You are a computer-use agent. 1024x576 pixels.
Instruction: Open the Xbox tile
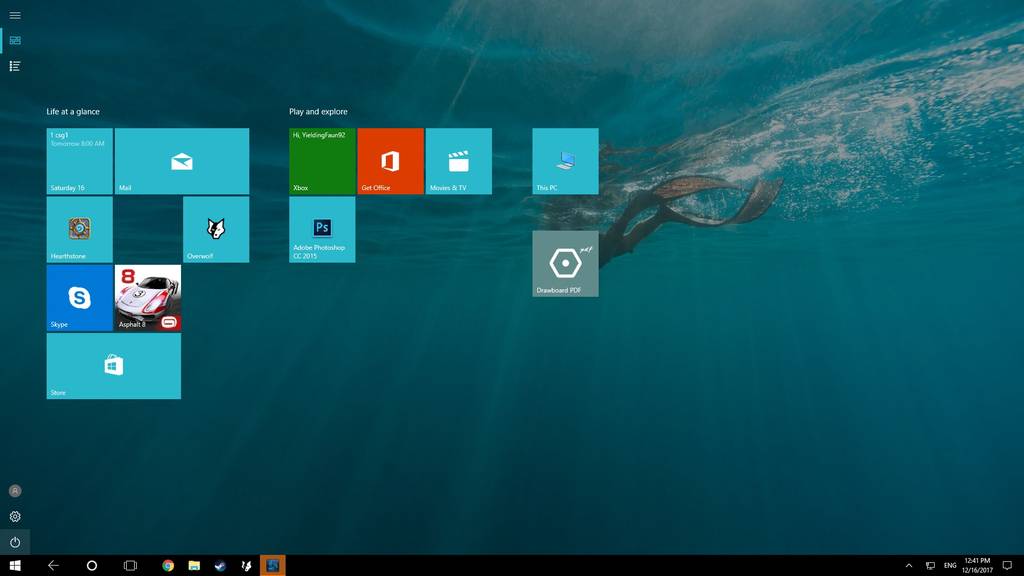pyautogui.click(x=322, y=161)
